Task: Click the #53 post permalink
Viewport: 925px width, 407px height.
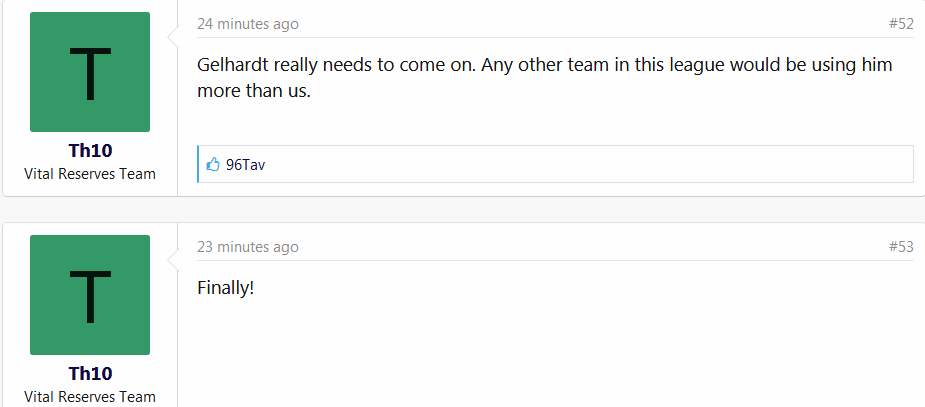Action: click(x=900, y=247)
